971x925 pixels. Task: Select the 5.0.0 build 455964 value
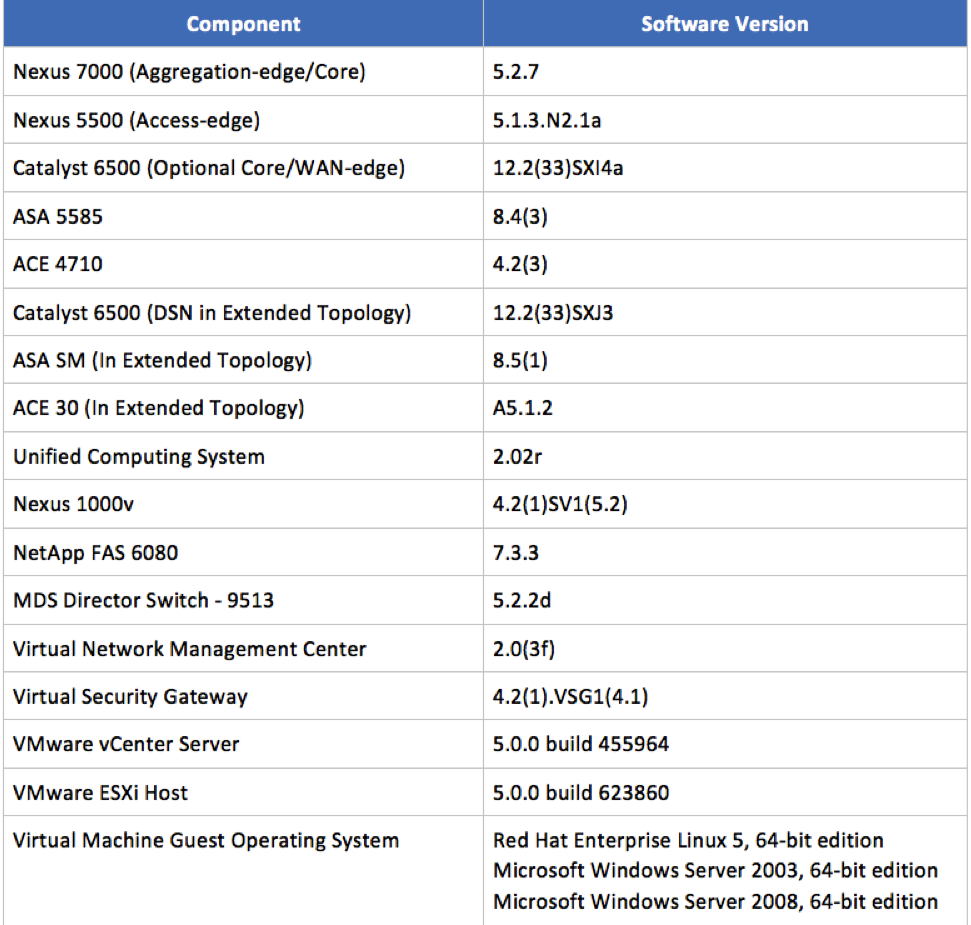coord(581,744)
